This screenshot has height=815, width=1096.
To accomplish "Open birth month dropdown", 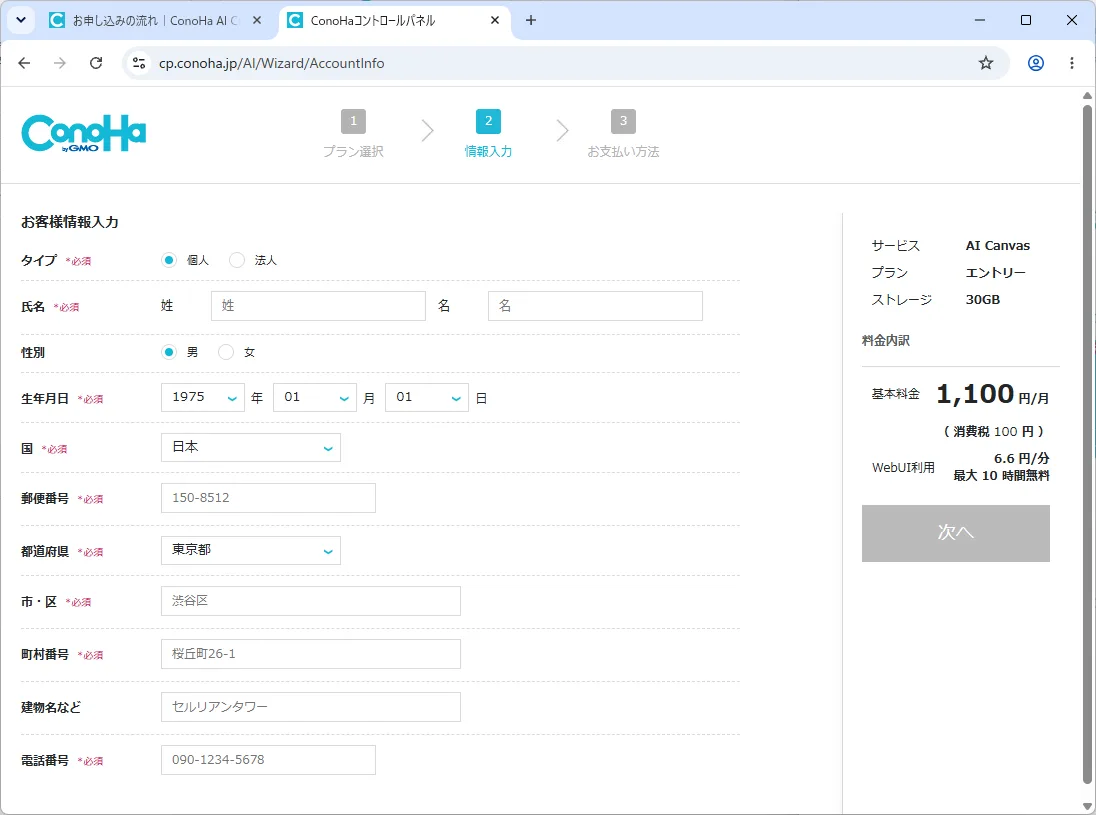I will [315, 397].
